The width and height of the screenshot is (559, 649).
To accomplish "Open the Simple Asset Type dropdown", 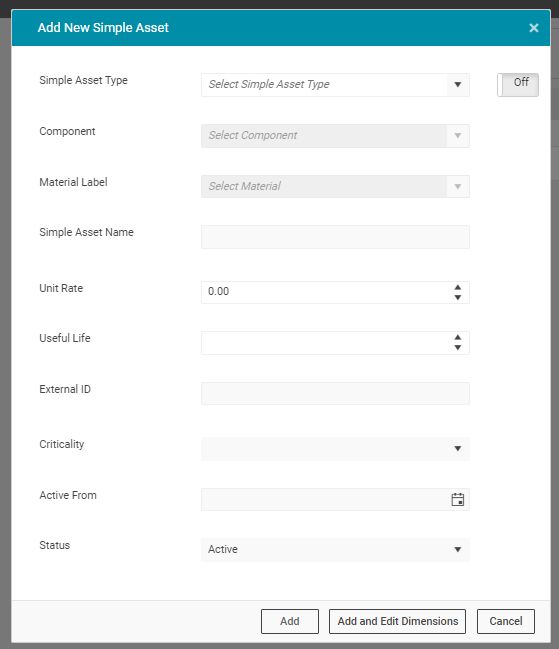I will 335,85.
